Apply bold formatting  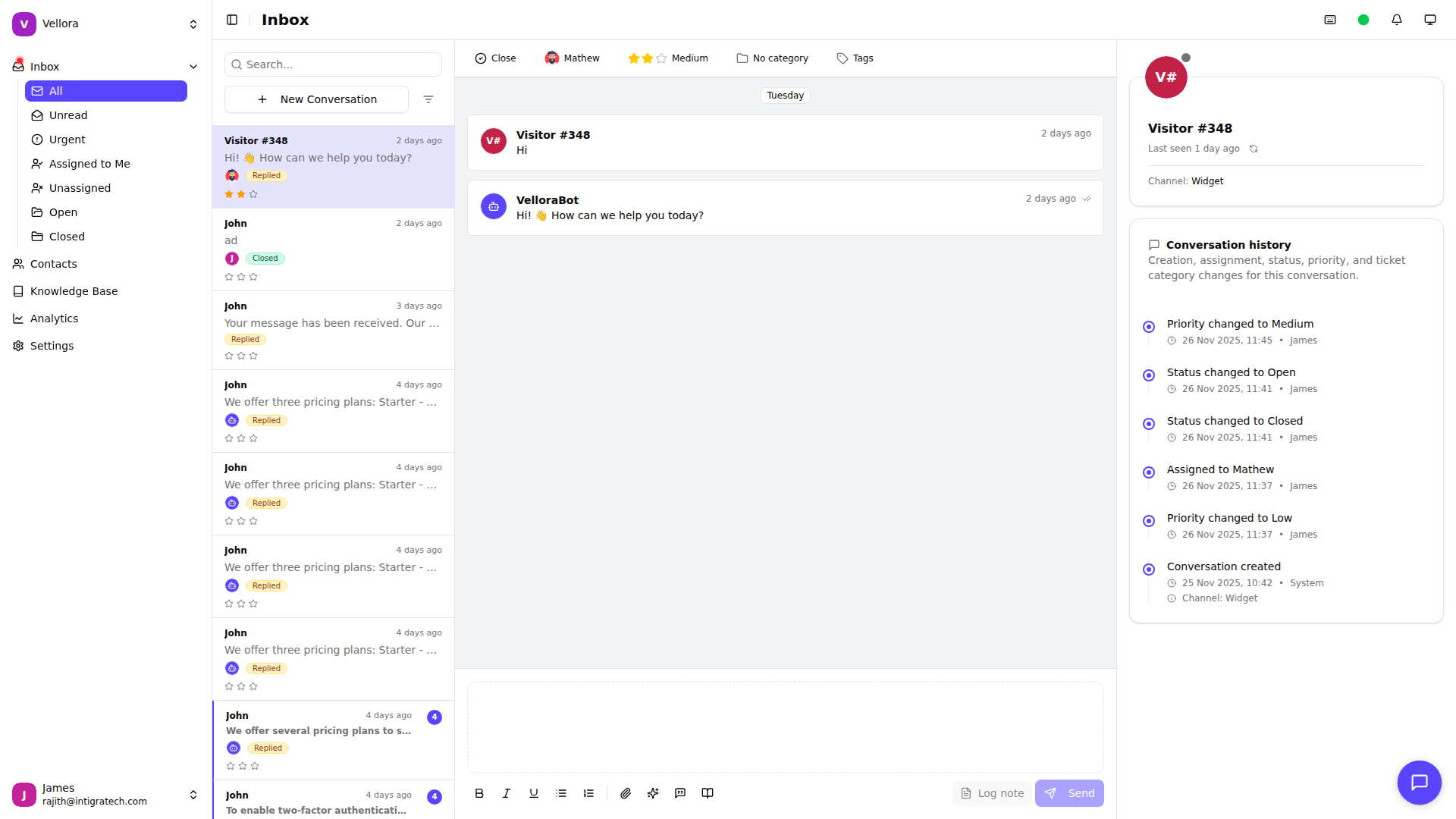coord(479,793)
